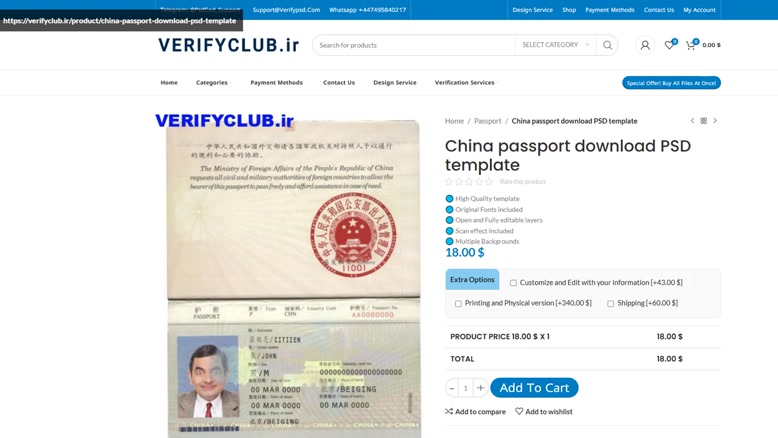This screenshot has width=778, height=438.
Task: Open the Select Category dropdown
Action: click(556, 45)
